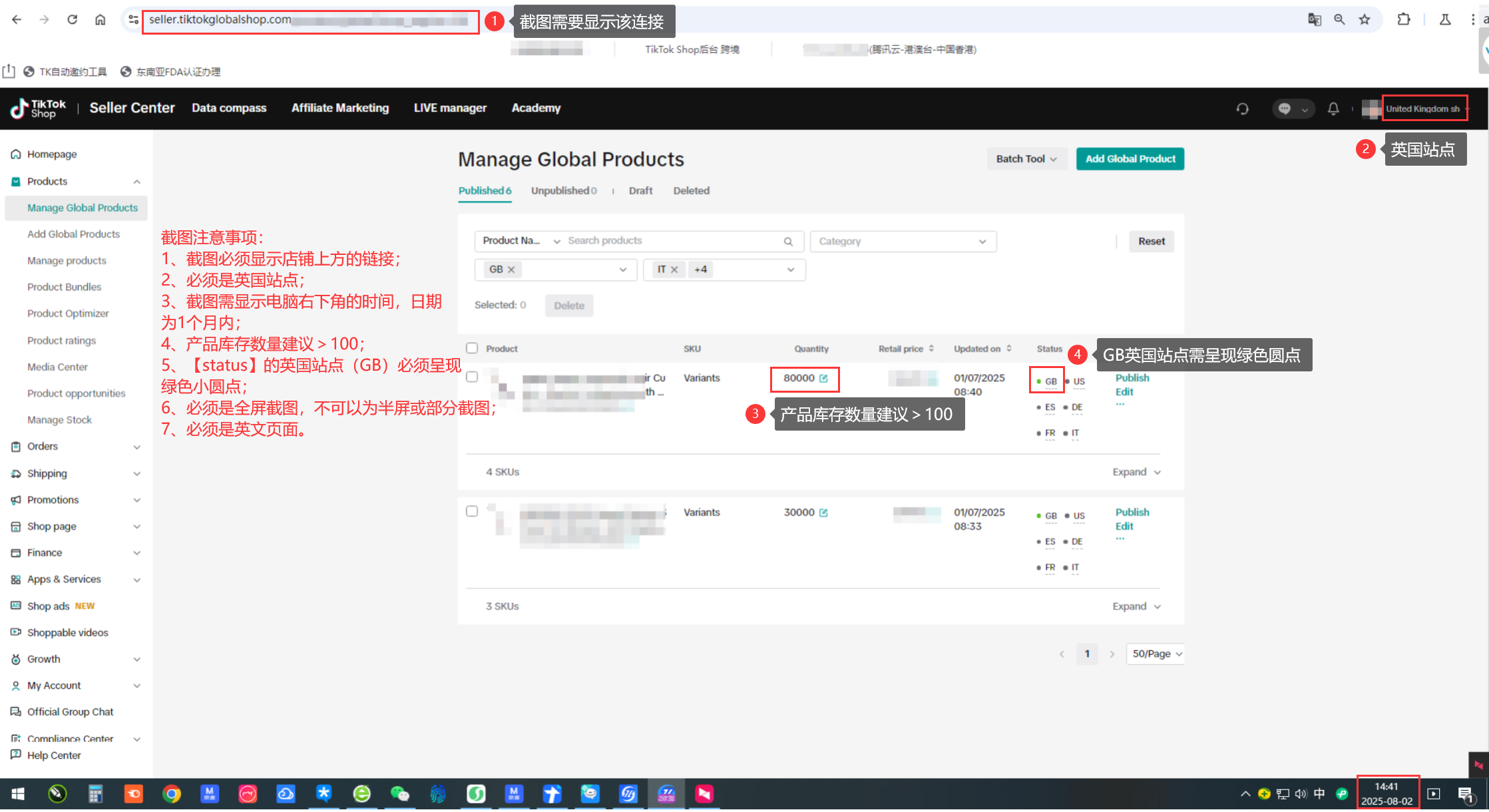Click the headset support icon
Viewport: 1489px width, 812px height.
pos(1242,108)
